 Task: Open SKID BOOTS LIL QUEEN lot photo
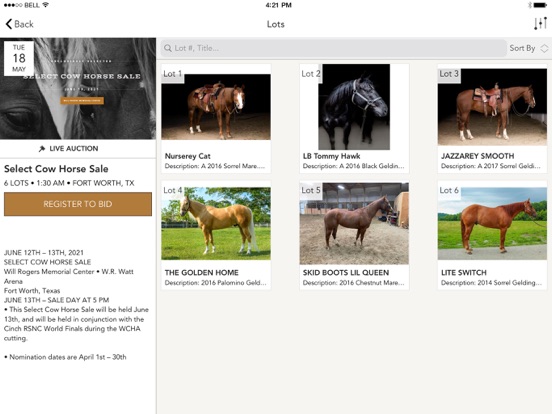click(x=354, y=224)
